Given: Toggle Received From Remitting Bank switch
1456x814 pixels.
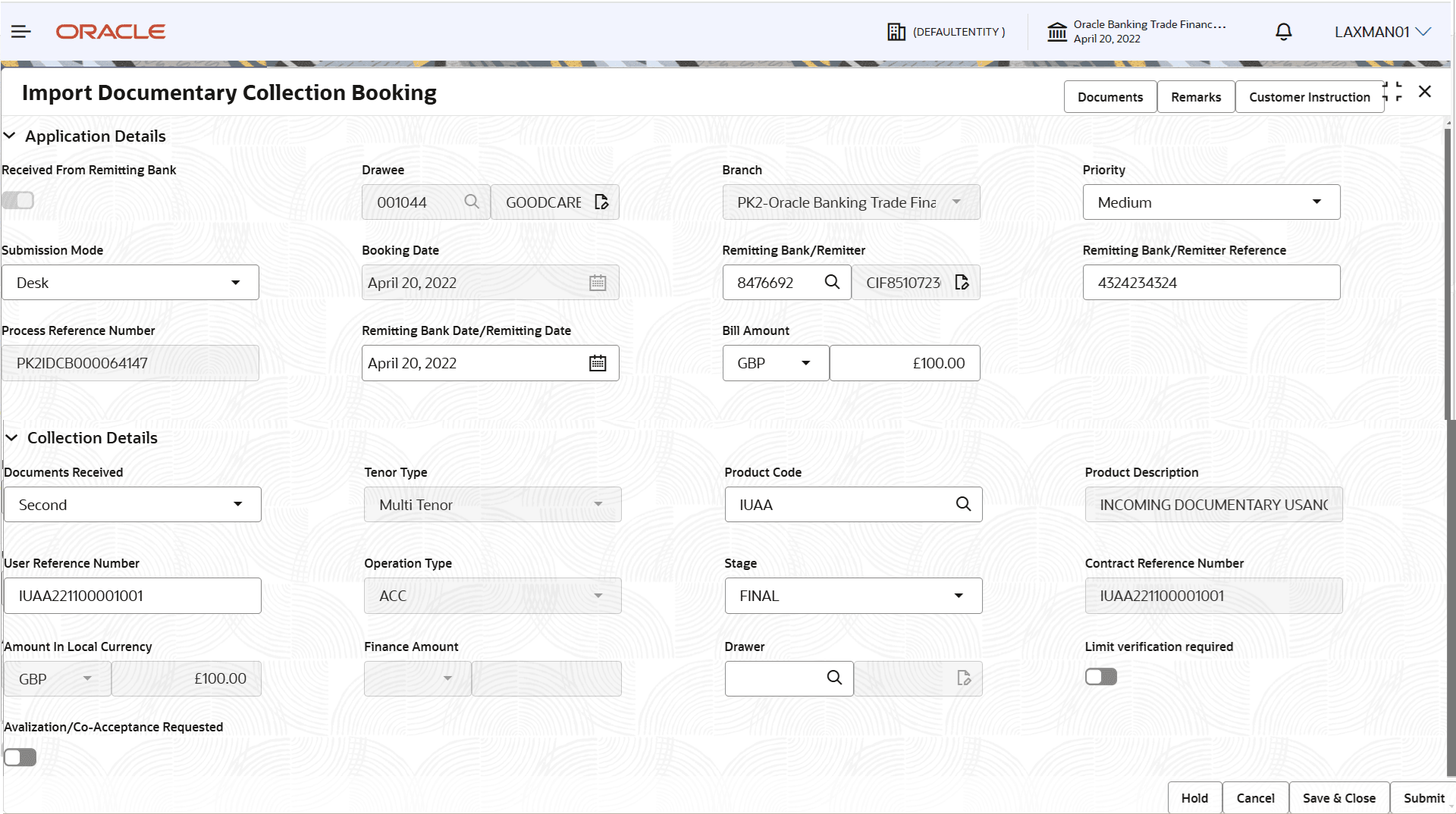Looking at the screenshot, I should click(18, 200).
